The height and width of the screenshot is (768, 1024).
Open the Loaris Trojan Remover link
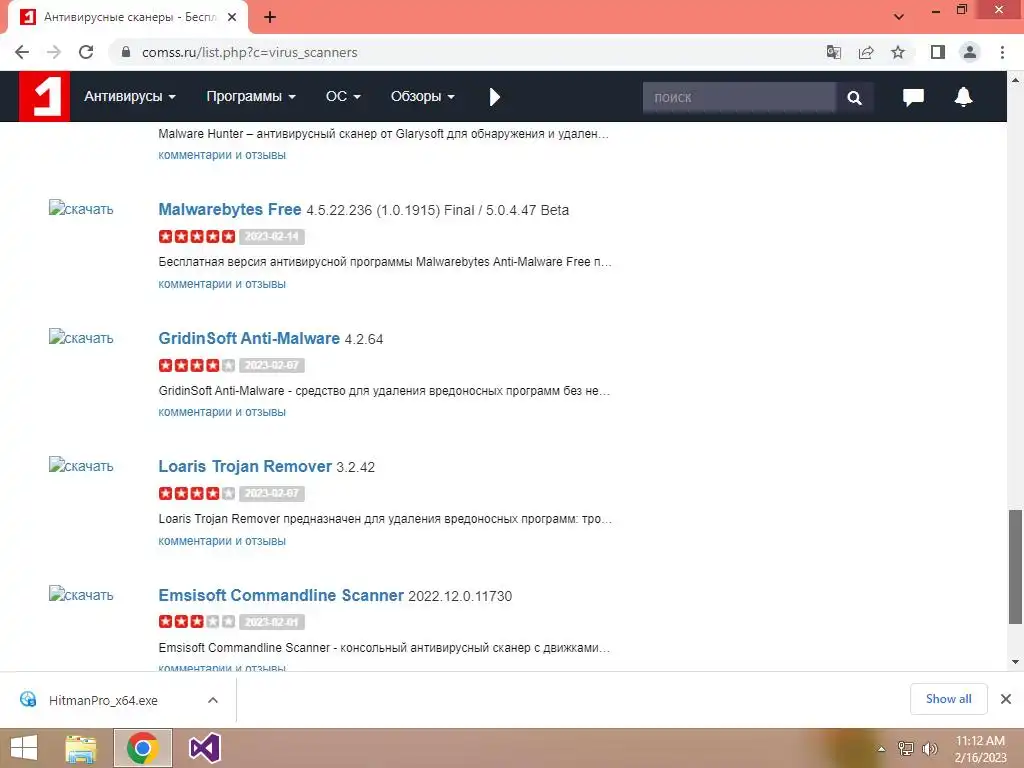245,466
